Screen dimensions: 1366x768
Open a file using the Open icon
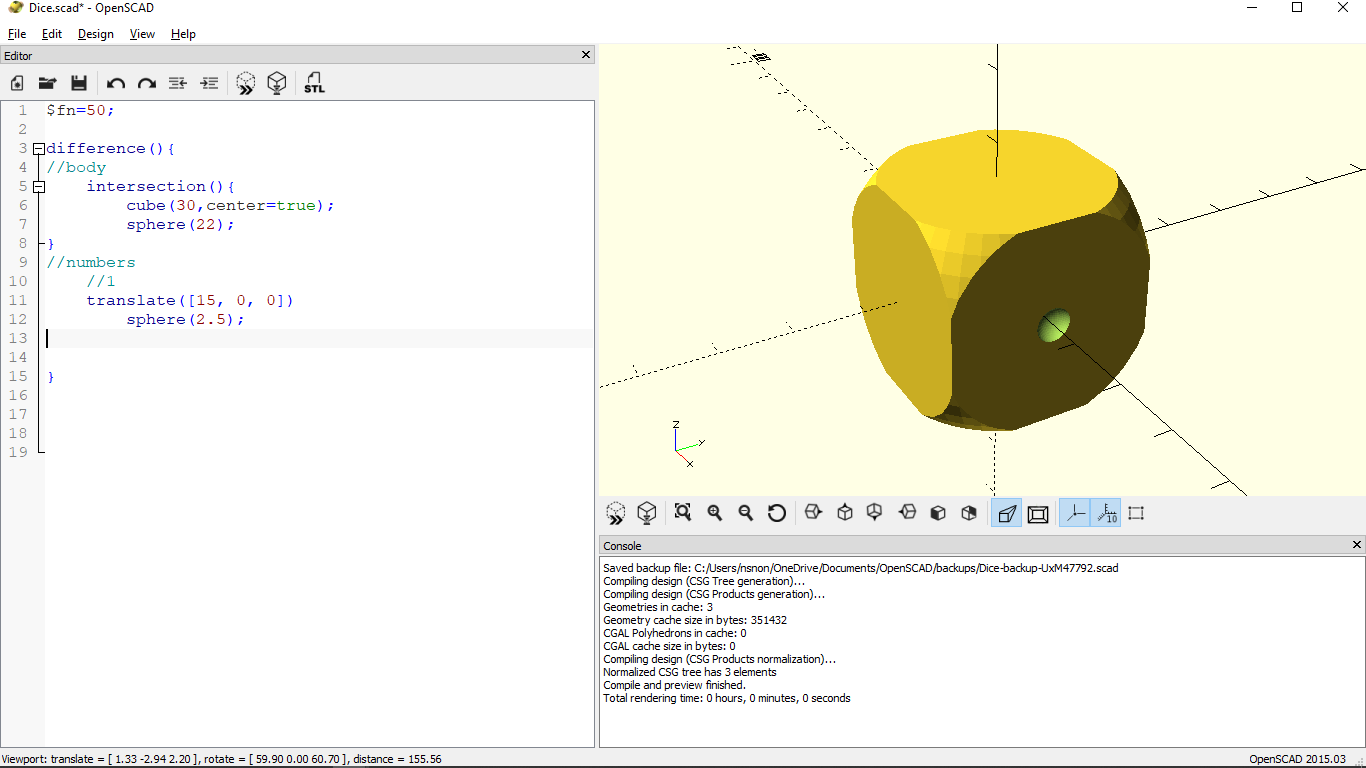pos(47,83)
